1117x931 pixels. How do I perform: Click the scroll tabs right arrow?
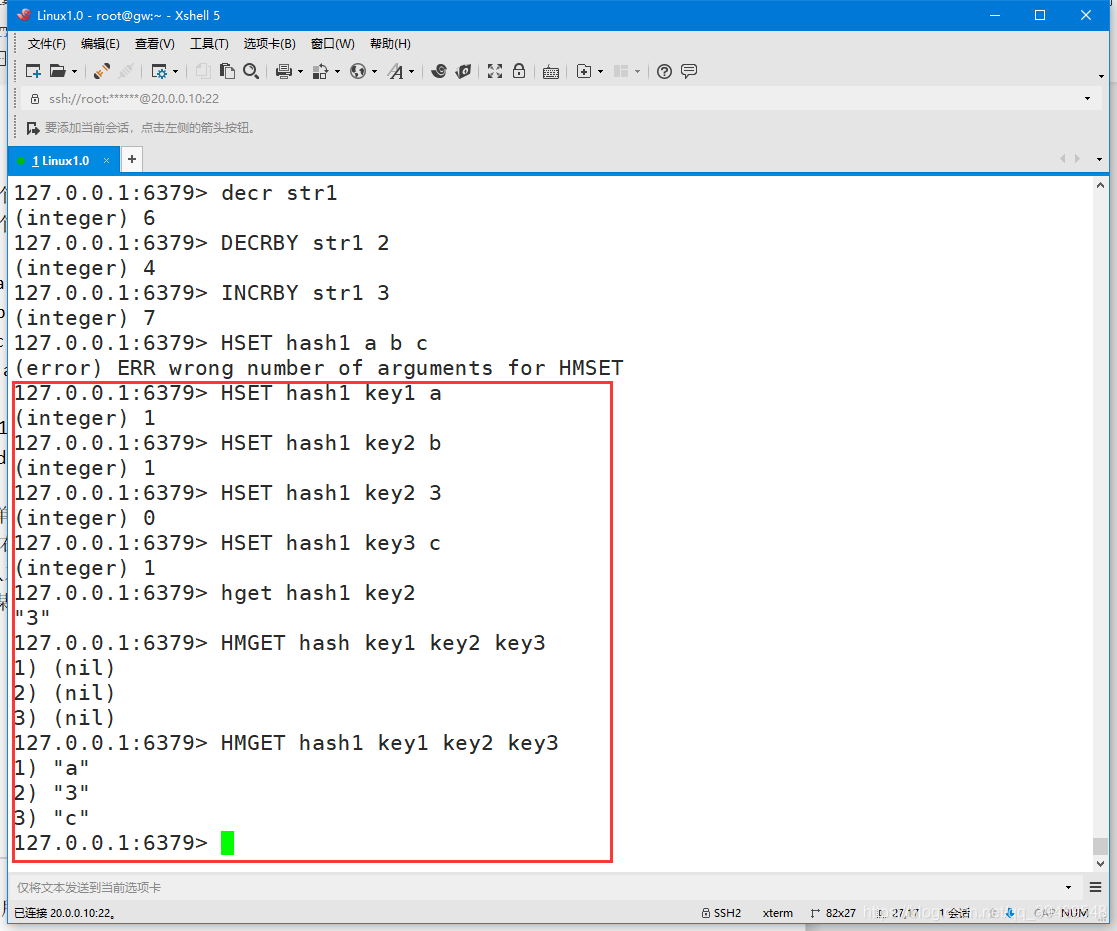pos(1077,159)
